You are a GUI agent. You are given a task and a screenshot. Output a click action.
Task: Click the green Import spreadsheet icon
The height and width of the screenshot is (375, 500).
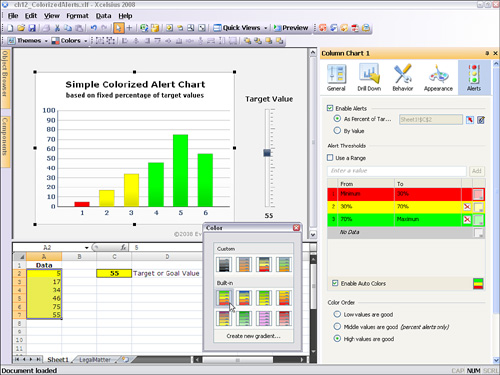coord(144,28)
